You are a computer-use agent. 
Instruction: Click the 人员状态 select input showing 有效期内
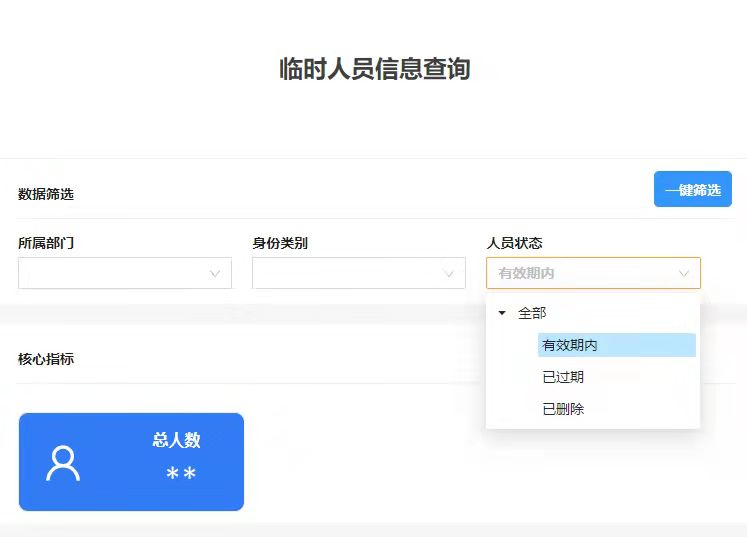[580, 273]
